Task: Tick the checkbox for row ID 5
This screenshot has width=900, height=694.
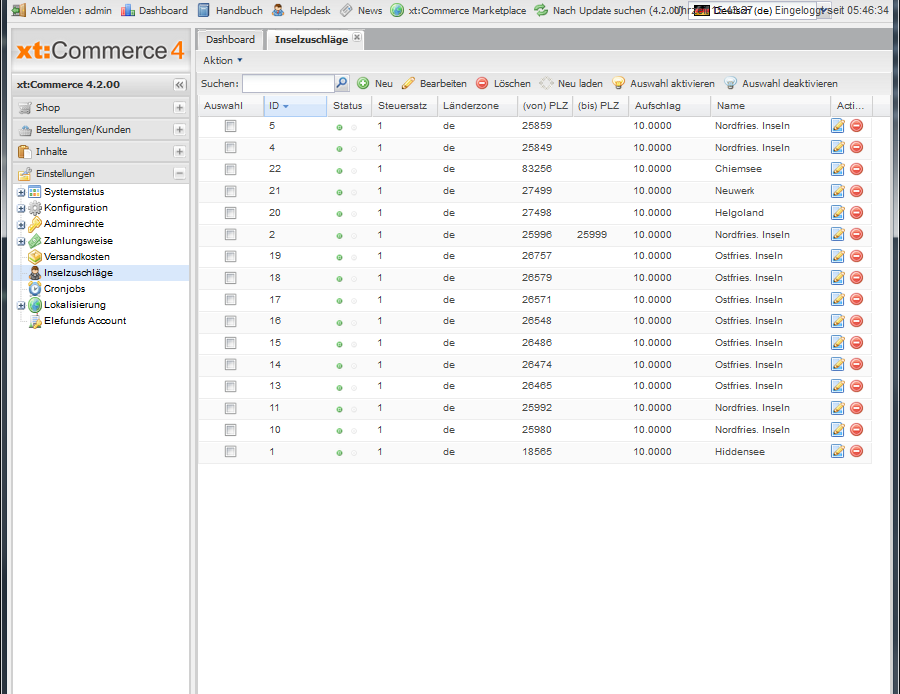Action: coord(231,126)
